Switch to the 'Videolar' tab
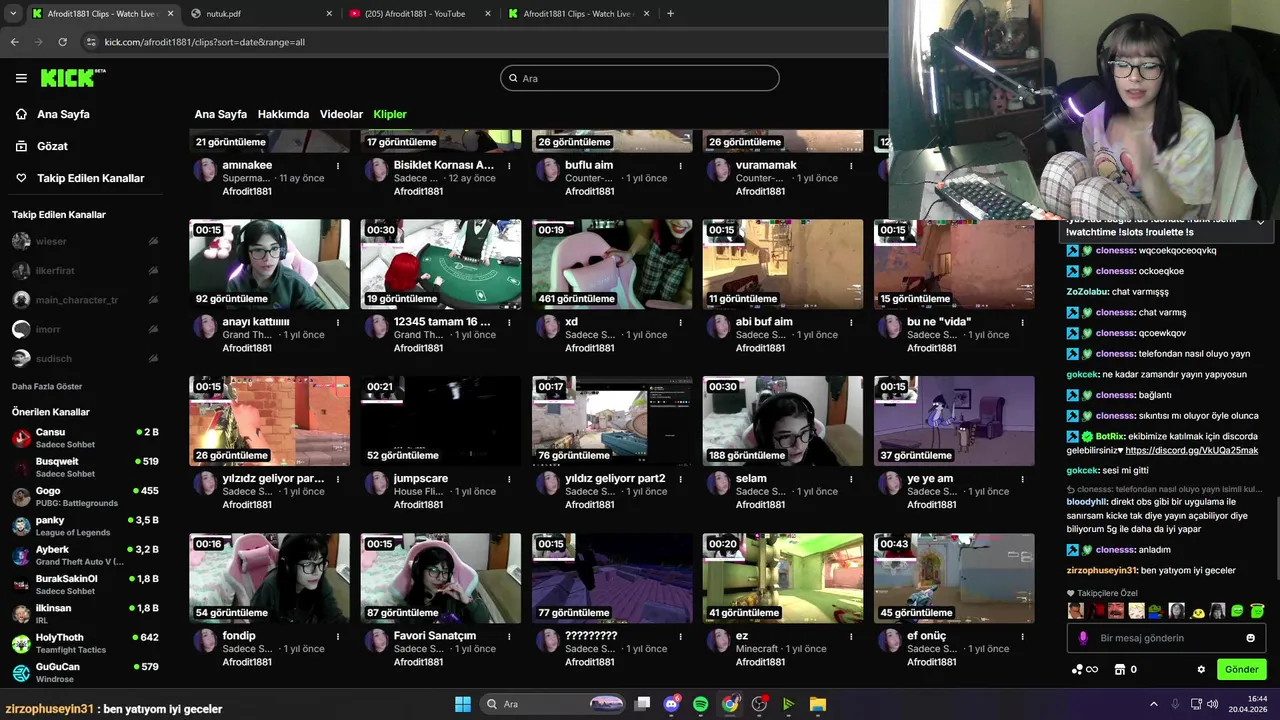 pos(341,114)
